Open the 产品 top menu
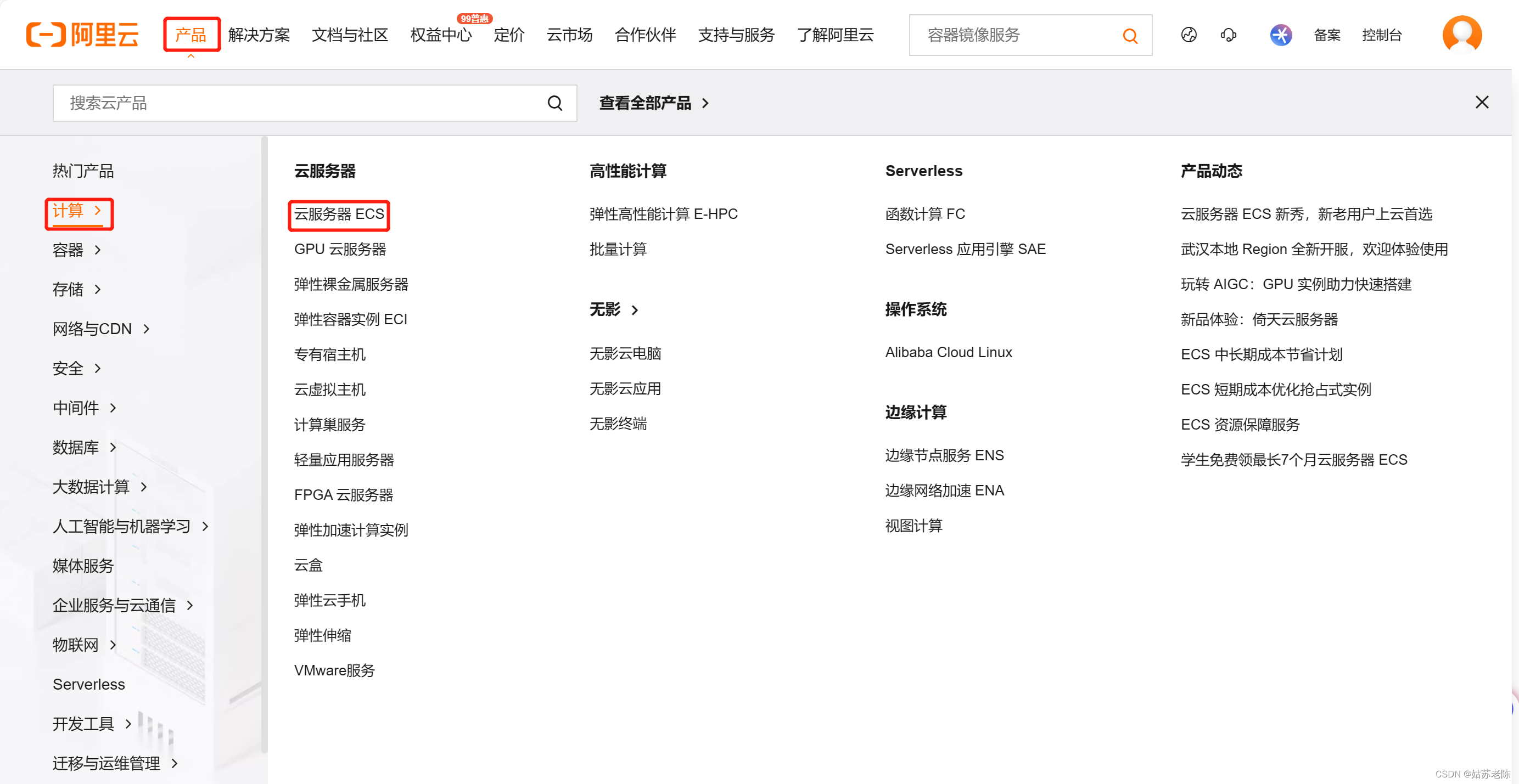 click(x=191, y=35)
